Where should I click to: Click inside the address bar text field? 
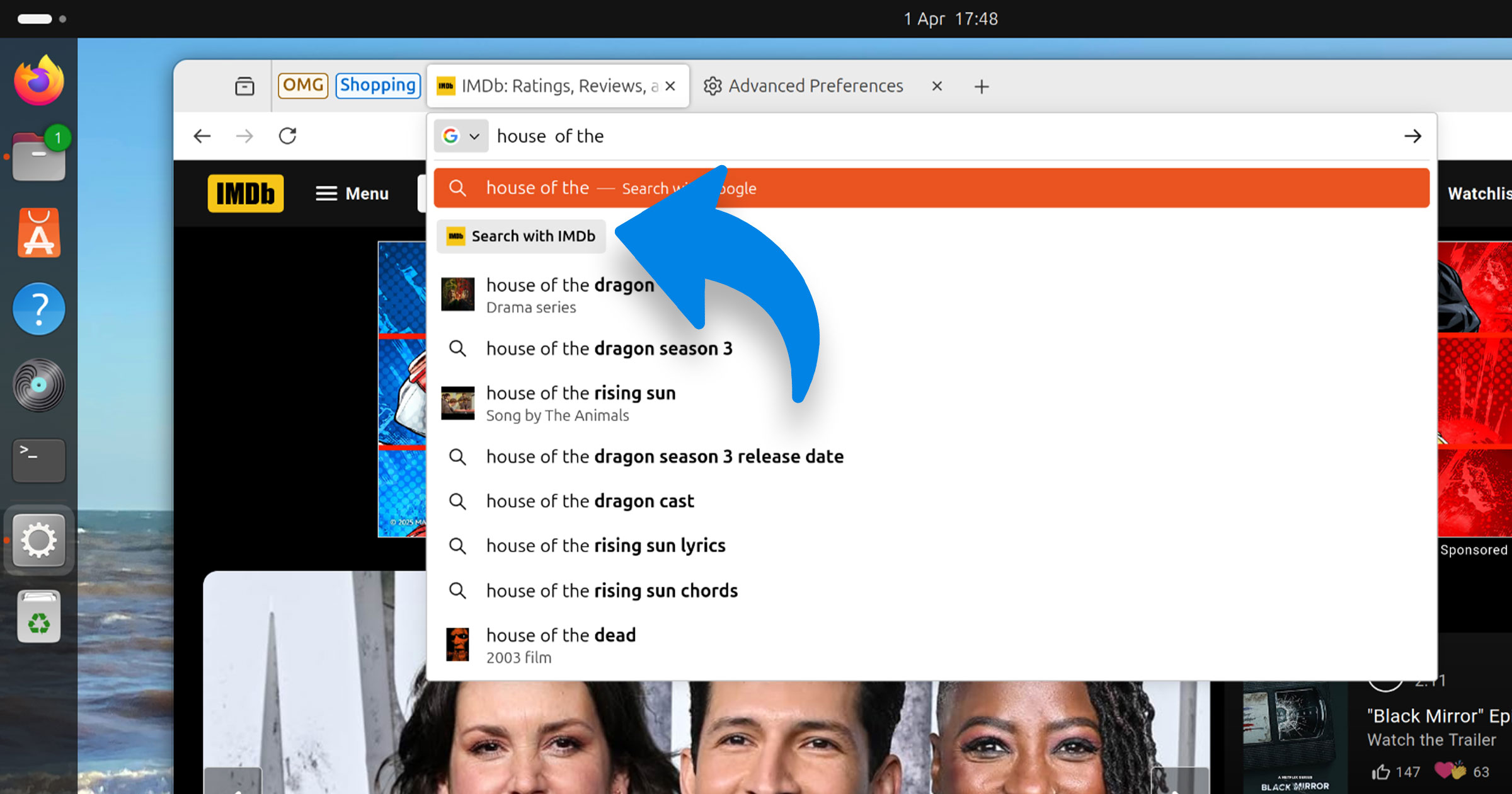(x=939, y=136)
